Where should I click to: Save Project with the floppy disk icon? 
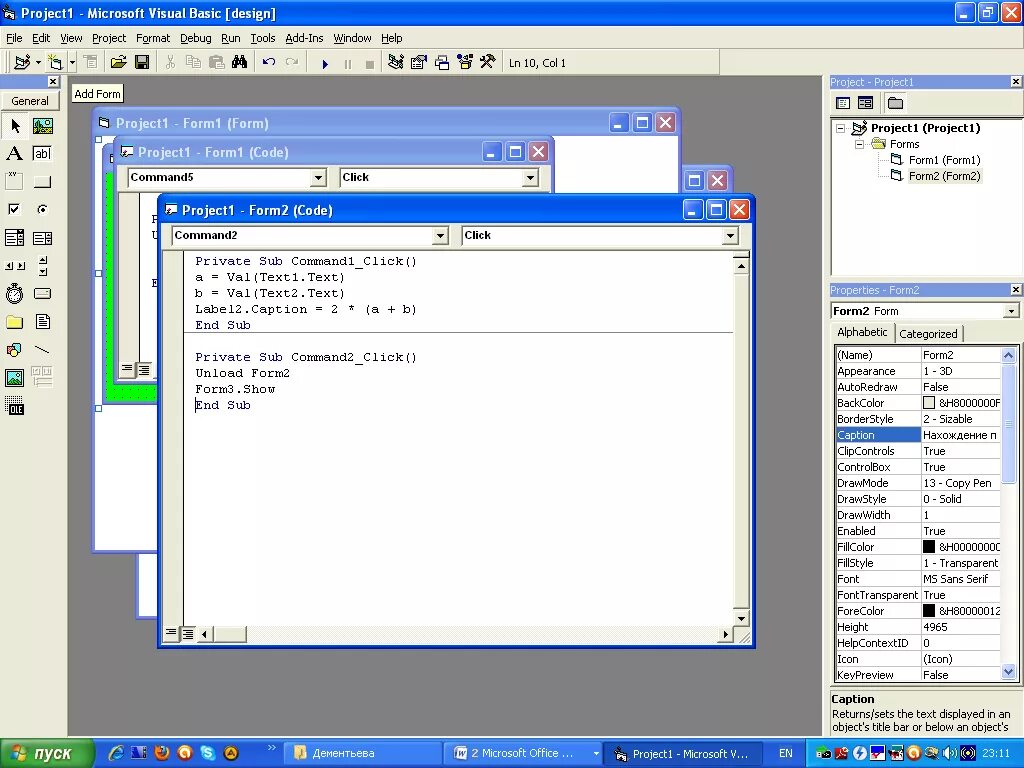tap(142, 63)
